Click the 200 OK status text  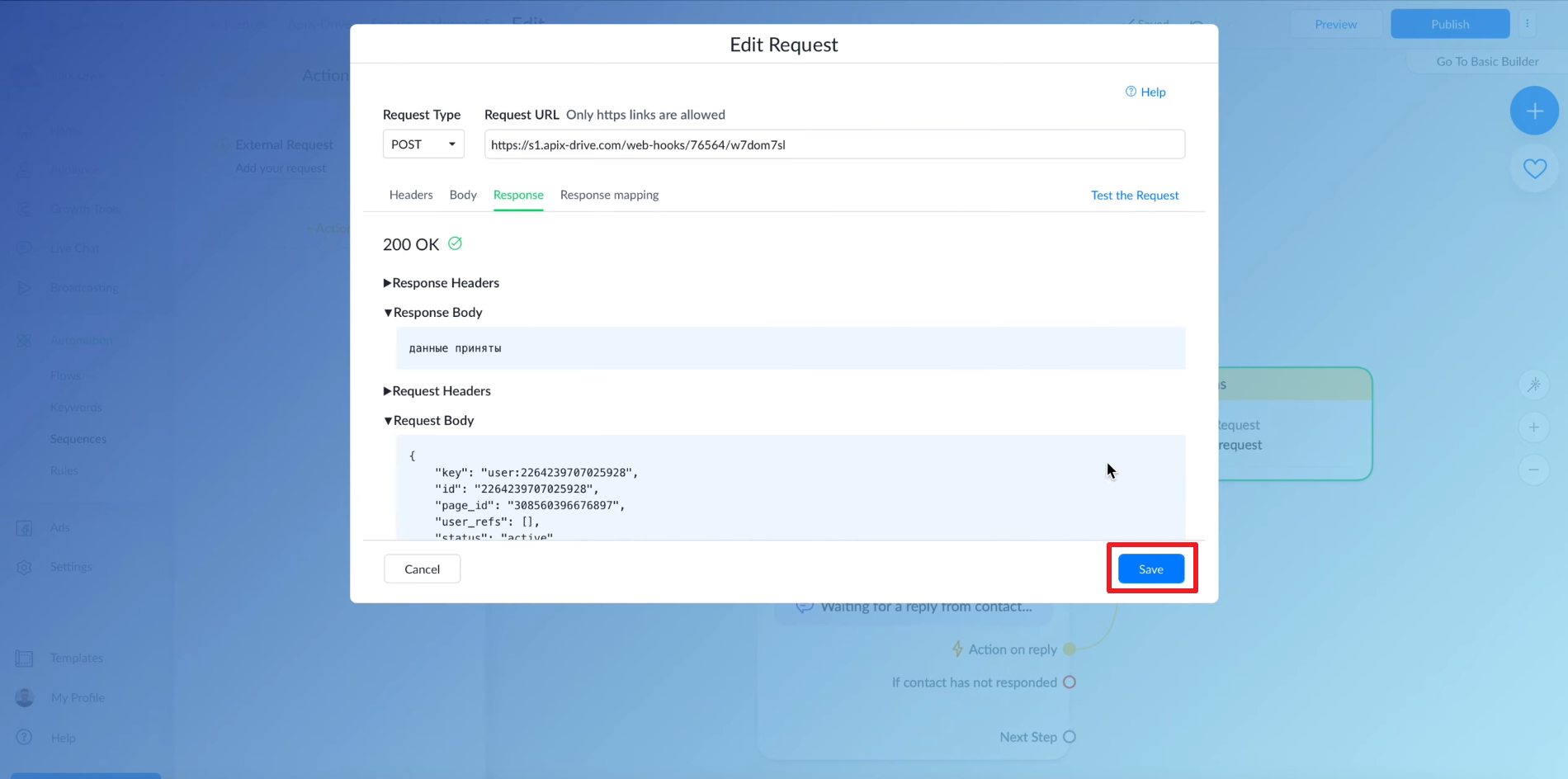(x=411, y=244)
